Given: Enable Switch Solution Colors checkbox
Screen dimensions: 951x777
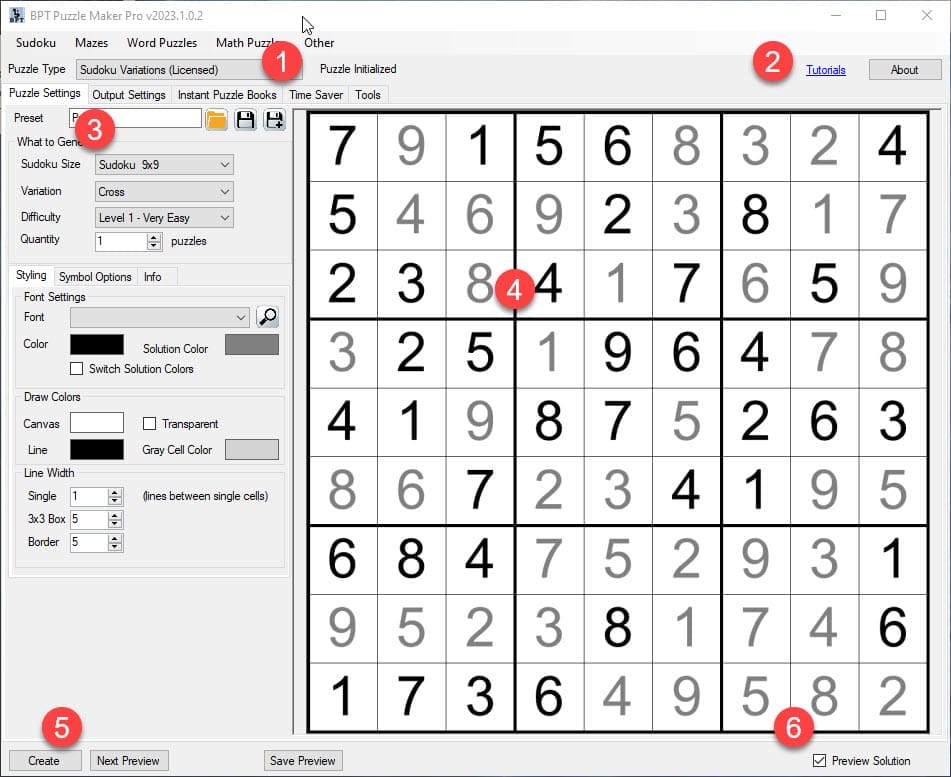Looking at the screenshot, I should point(76,369).
